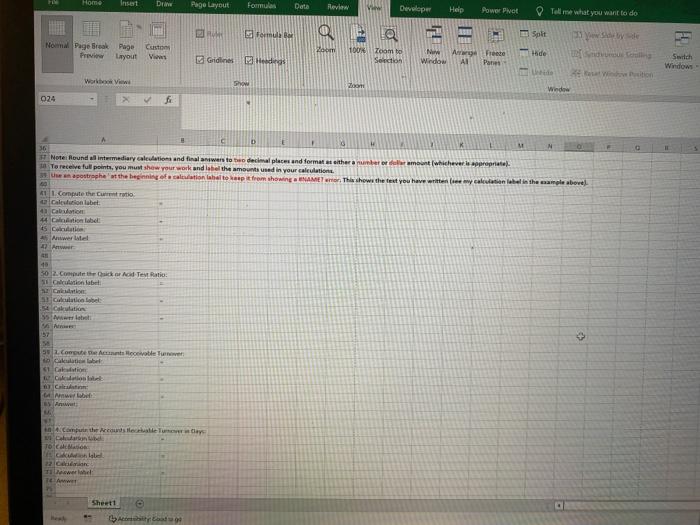Open the Page Layout tab
Viewport: 700px width, 525px height.
pos(210,5)
